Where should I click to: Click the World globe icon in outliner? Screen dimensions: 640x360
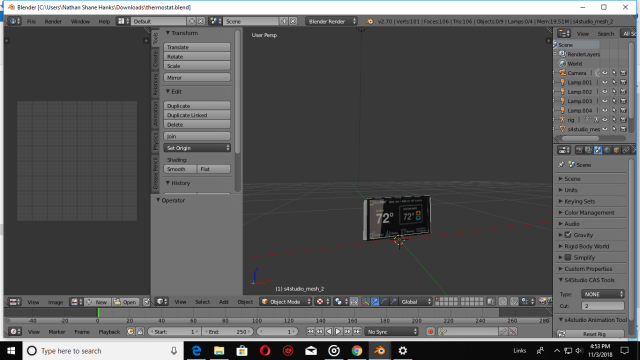point(563,64)
